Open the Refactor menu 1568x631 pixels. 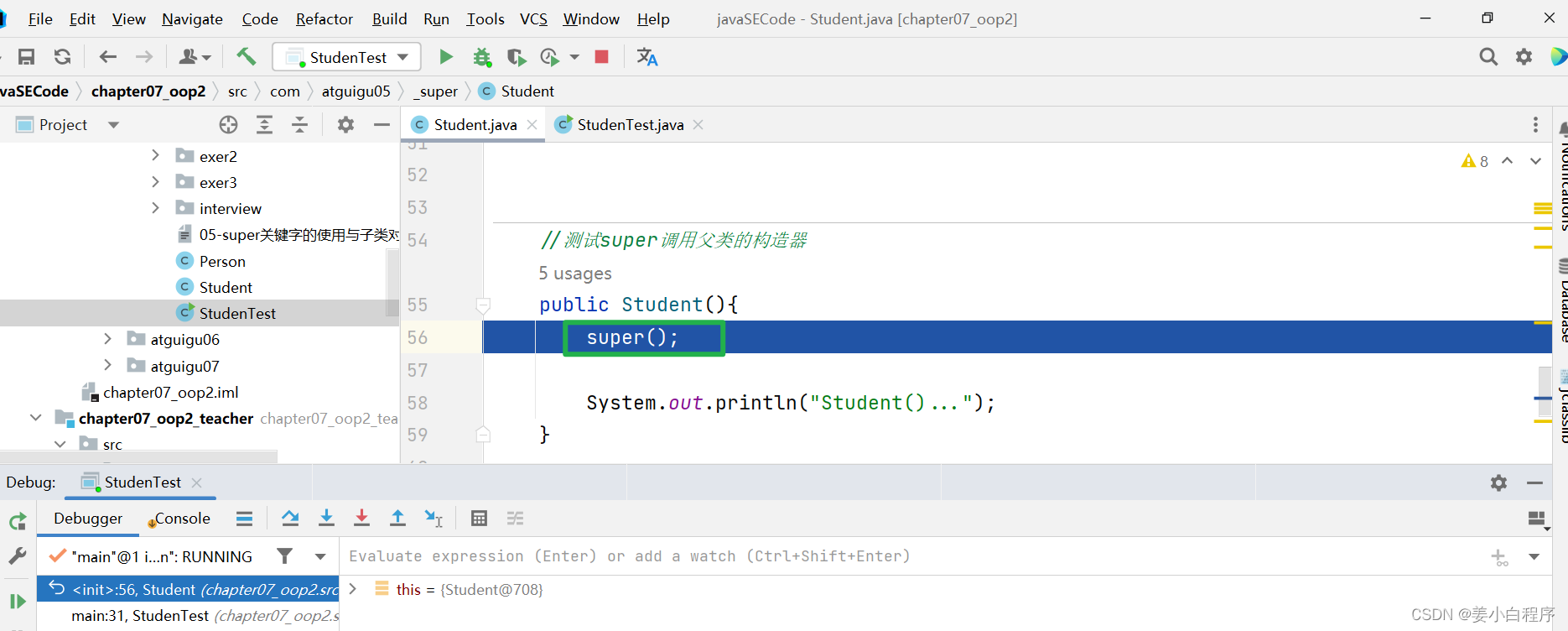pyautogui.click(x=325, y=18)
